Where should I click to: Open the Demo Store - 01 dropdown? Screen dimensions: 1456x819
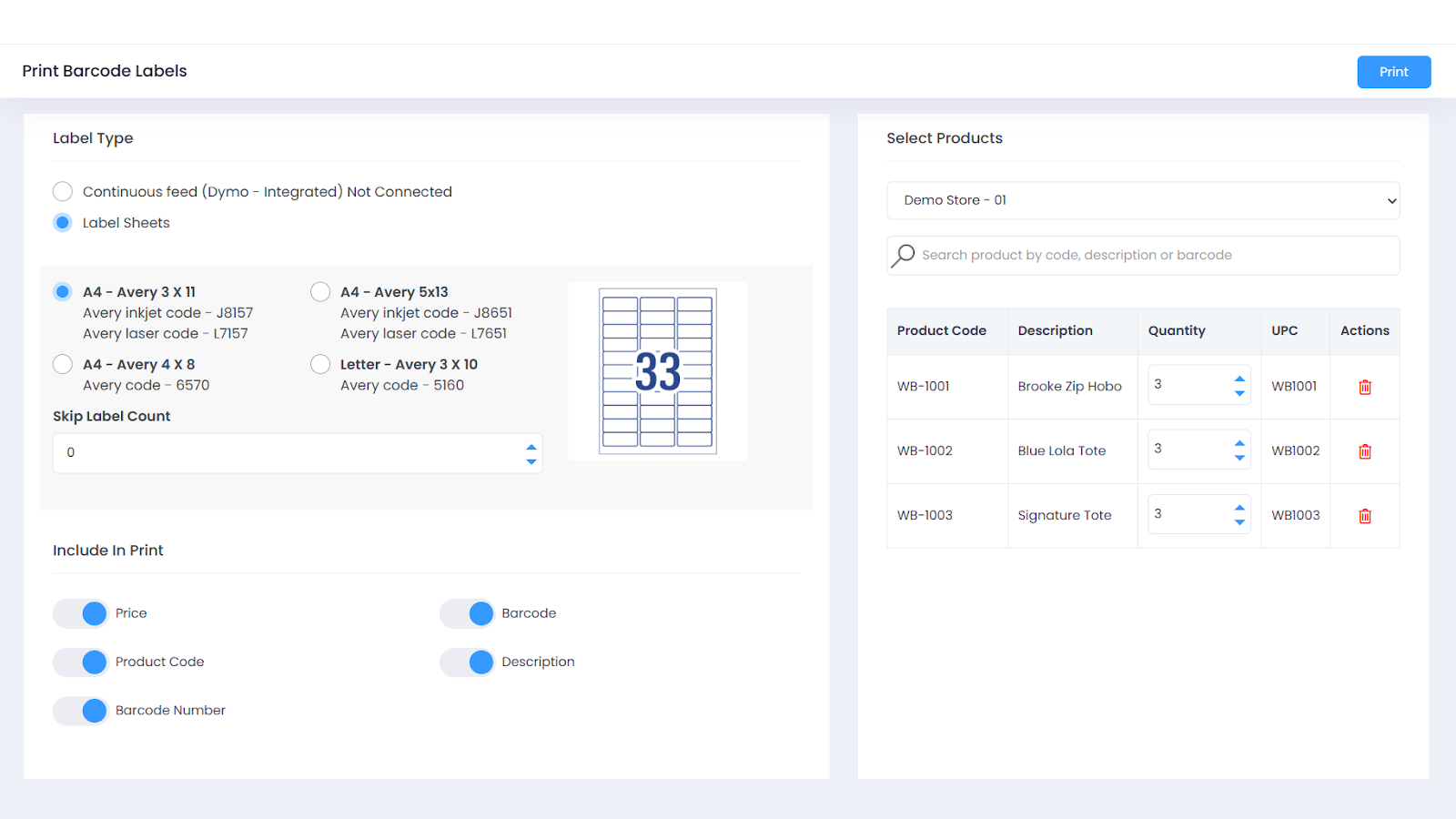[x=1143, y=200]
